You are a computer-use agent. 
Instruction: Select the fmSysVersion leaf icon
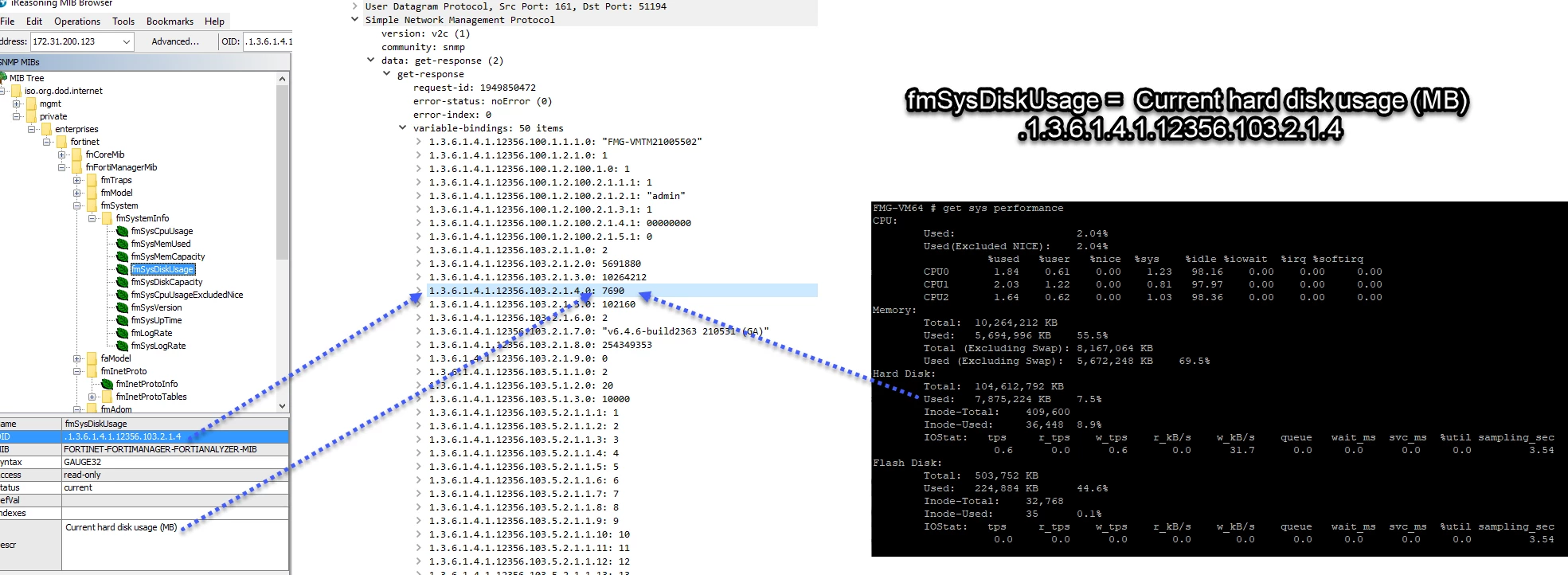pyautogui.click(x=123, y=308)
